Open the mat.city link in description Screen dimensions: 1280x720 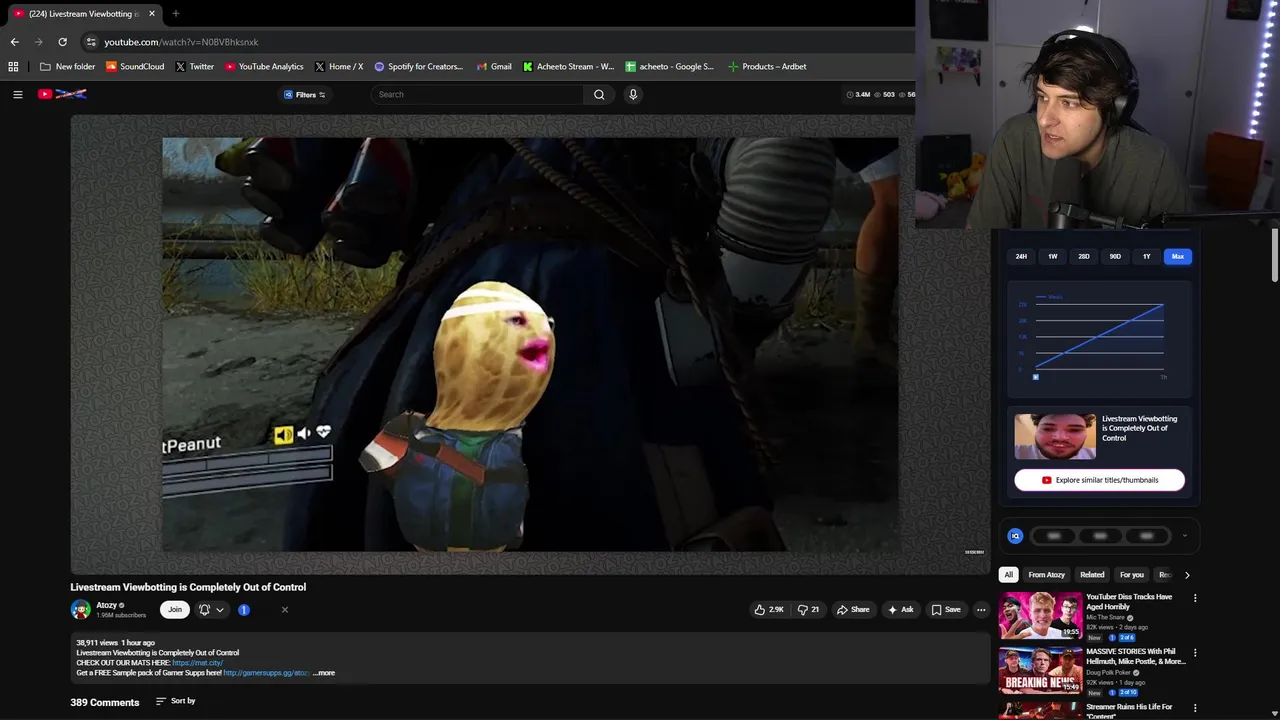[197, 663]
